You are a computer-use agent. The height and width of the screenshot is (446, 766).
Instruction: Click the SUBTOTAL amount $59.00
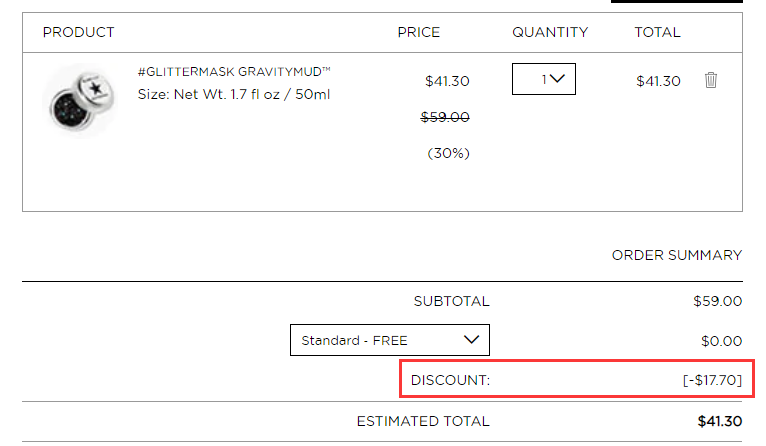click(717, 301)
